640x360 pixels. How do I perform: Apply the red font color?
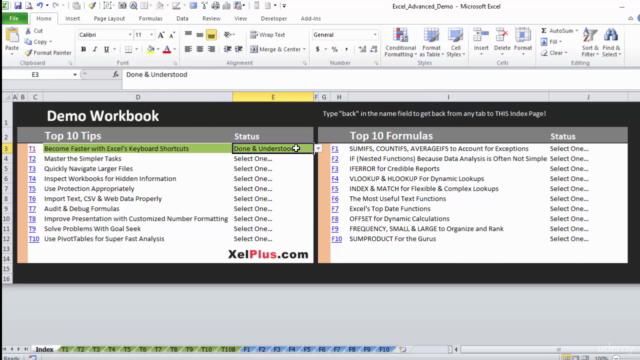coord(167,49)
